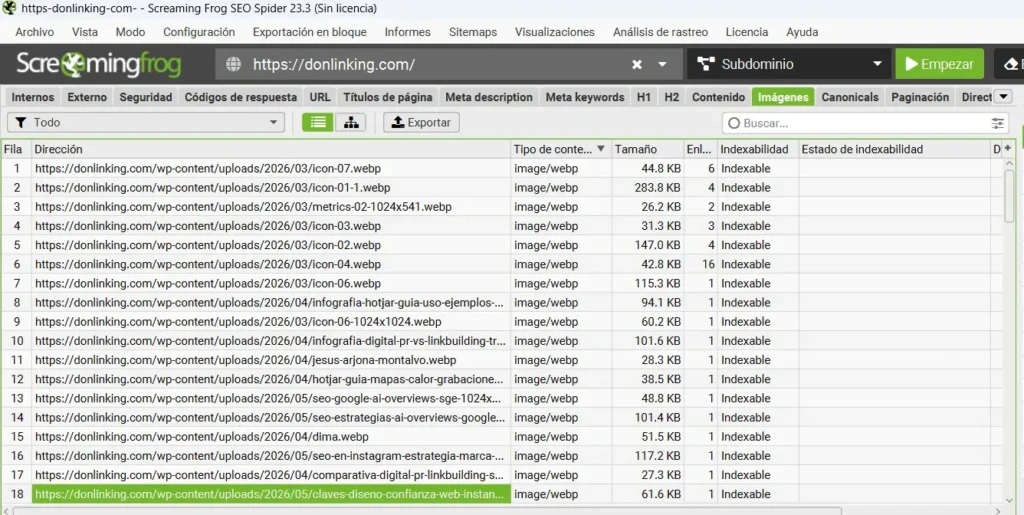Viewport: 1024px width, 515px height.
Task: Open the Informes menu
Action: coord(408,32)
